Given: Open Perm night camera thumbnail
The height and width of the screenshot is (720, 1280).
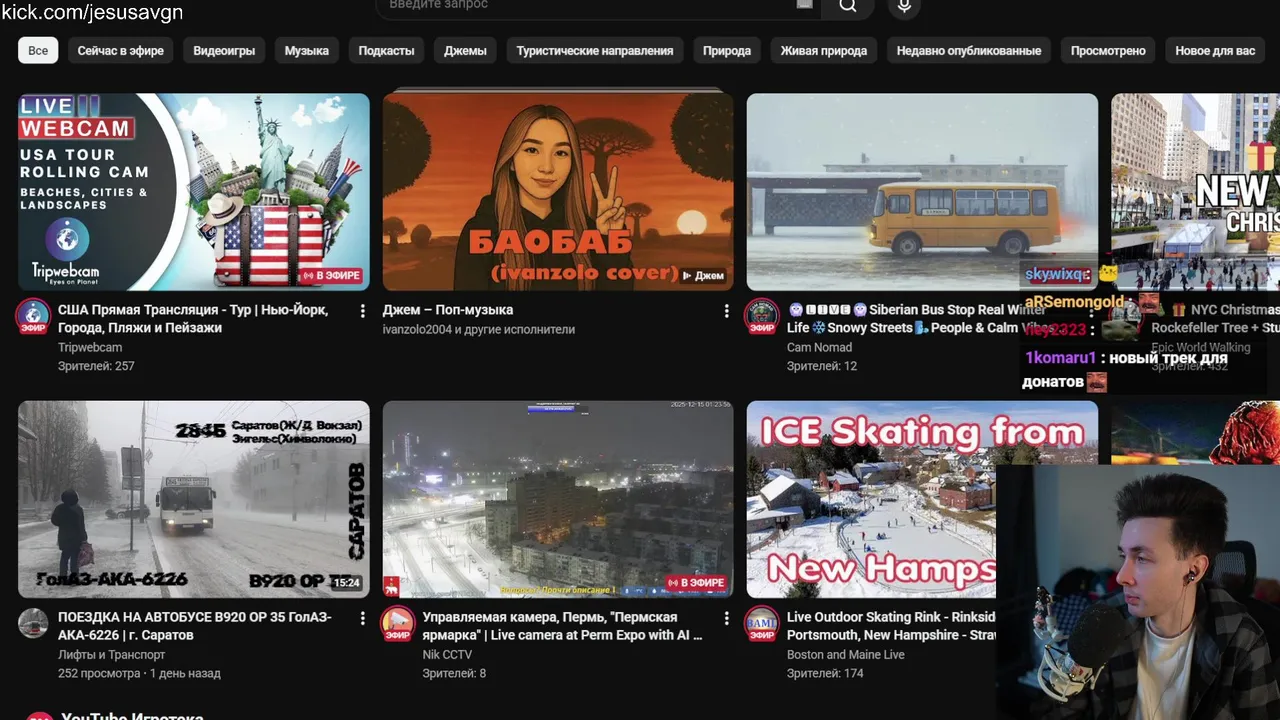Looking at the screenshot, I should (558, 500).
